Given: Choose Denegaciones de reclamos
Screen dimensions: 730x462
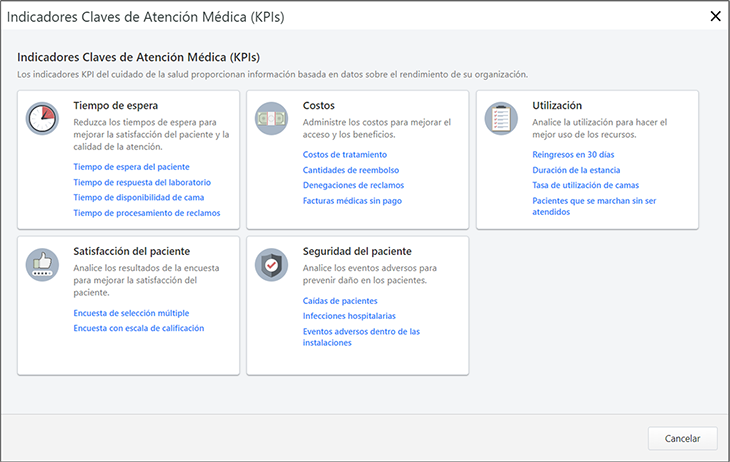Looking at the screenshot, I should pos(351,186).
